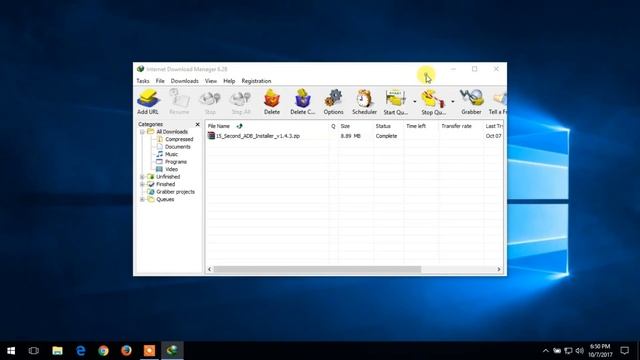Click the Stop toolbar icon
This screenshot has width=640, height=360.
pyautogui.click(x=210, y=101)
